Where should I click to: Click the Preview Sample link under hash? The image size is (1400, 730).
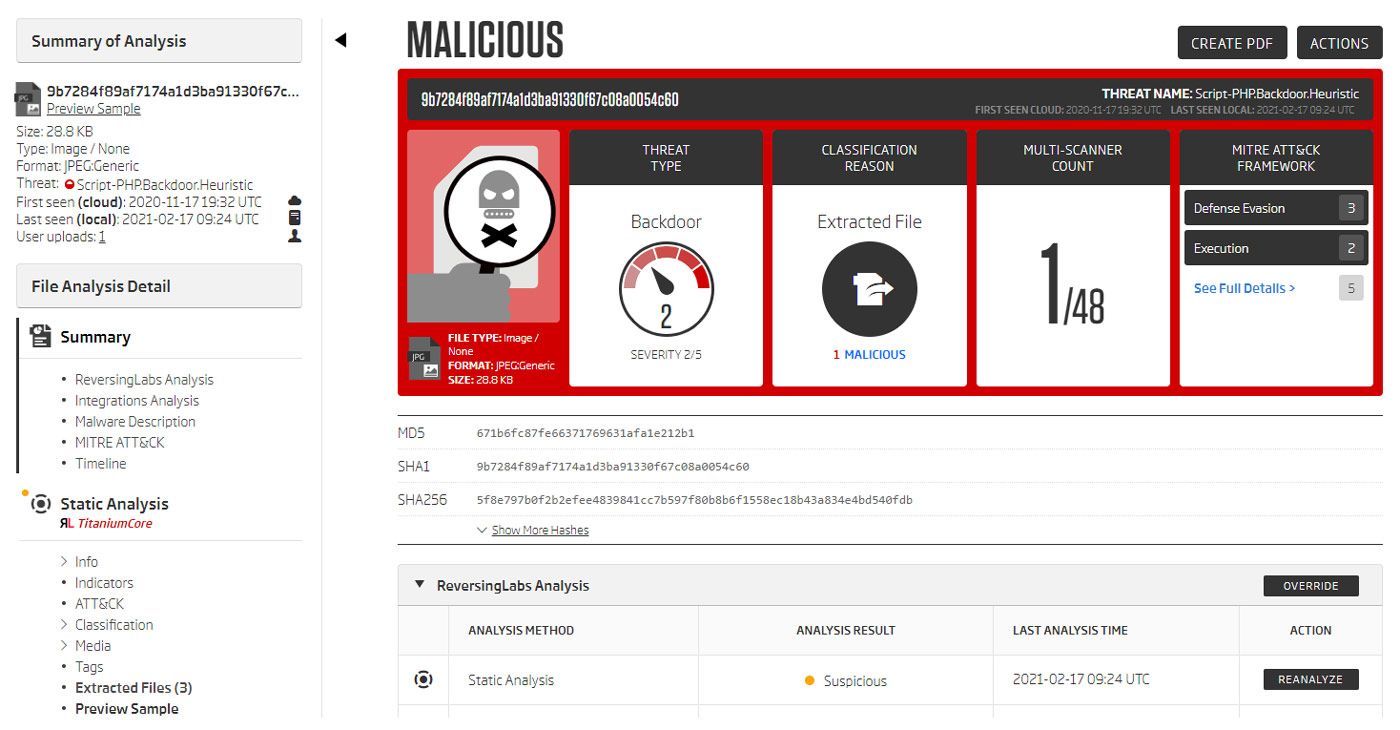click(93, 109)
